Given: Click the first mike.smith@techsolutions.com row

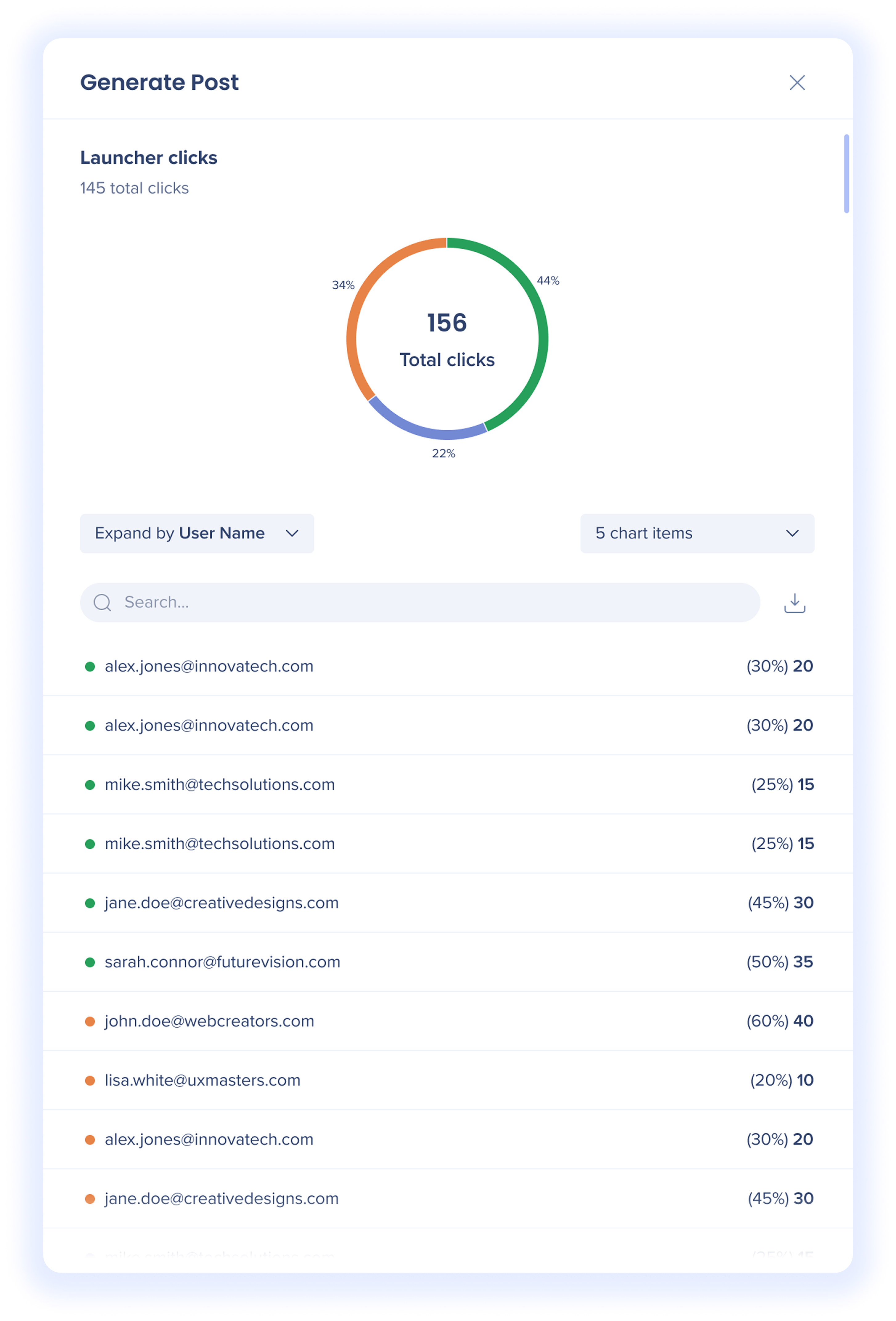Looking at the screenshot, I should pyautogui.click(x=219, y=784).
